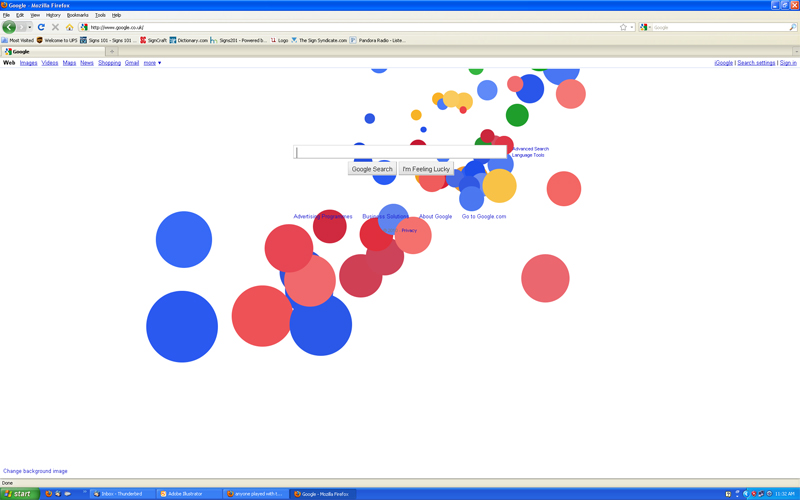Click the I'm Feeling Lucky button
The width and height of the screenshot is (800, 500).
(426, 169)
